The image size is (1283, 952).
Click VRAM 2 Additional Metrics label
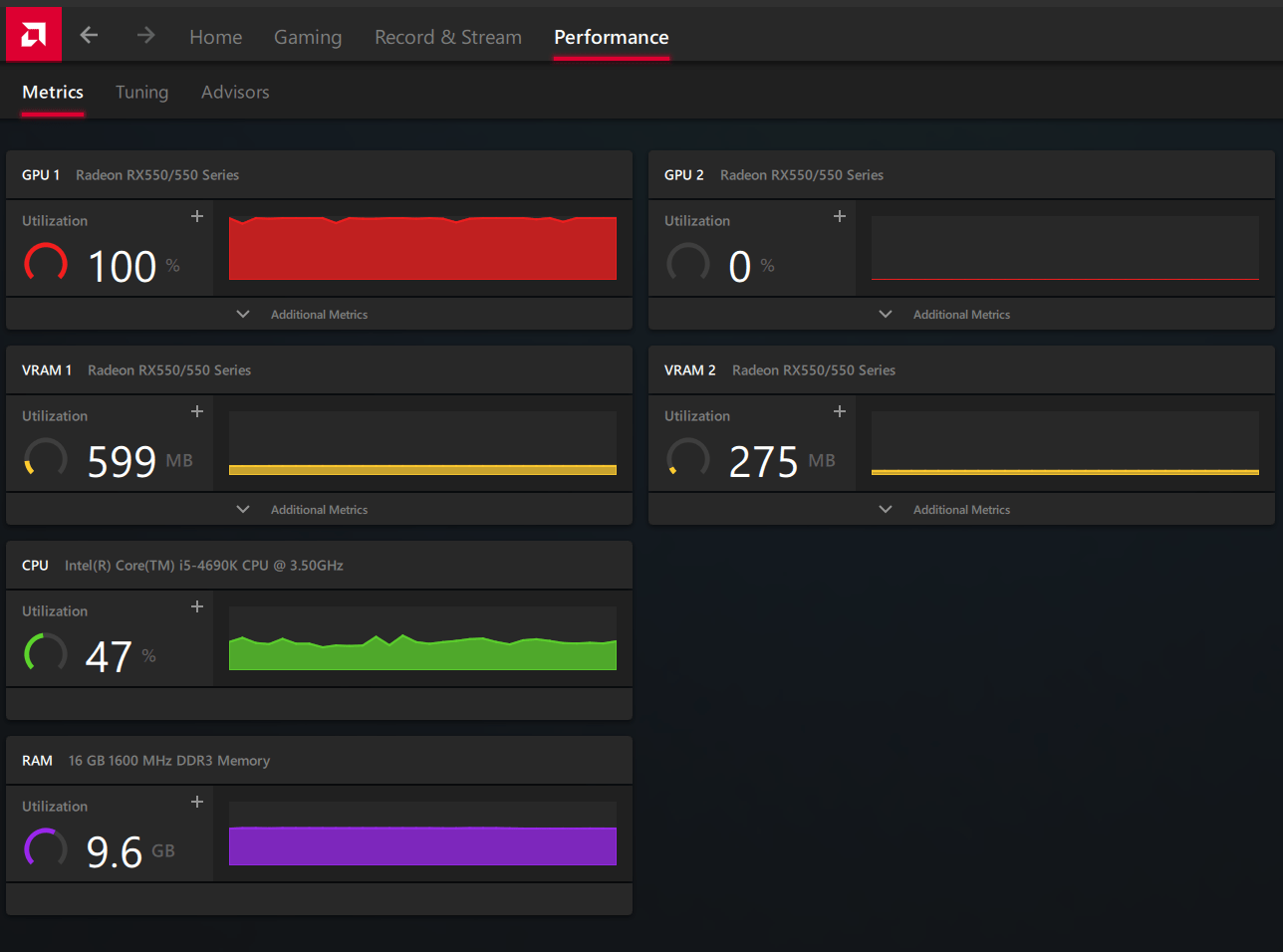coord(961,509)
